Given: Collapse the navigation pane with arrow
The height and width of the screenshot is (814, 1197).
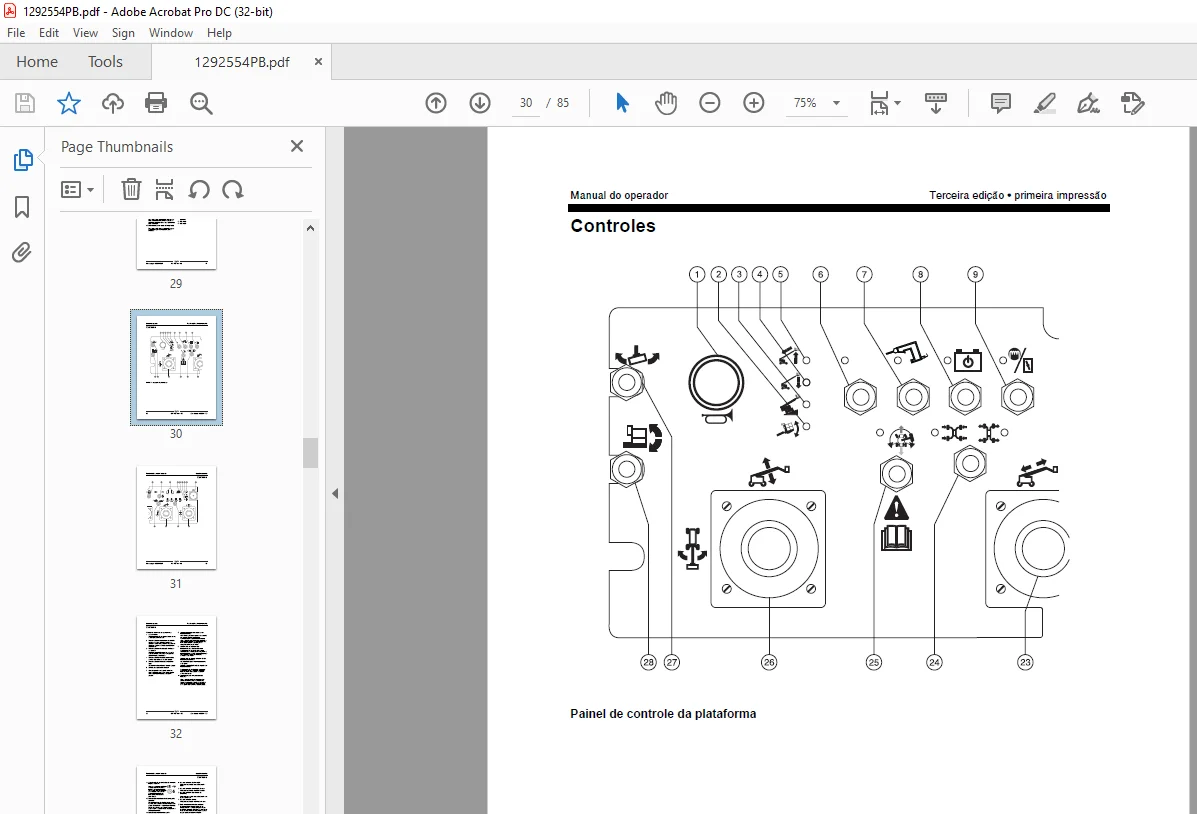Looking at the screenshot, I should coord(335,494).
